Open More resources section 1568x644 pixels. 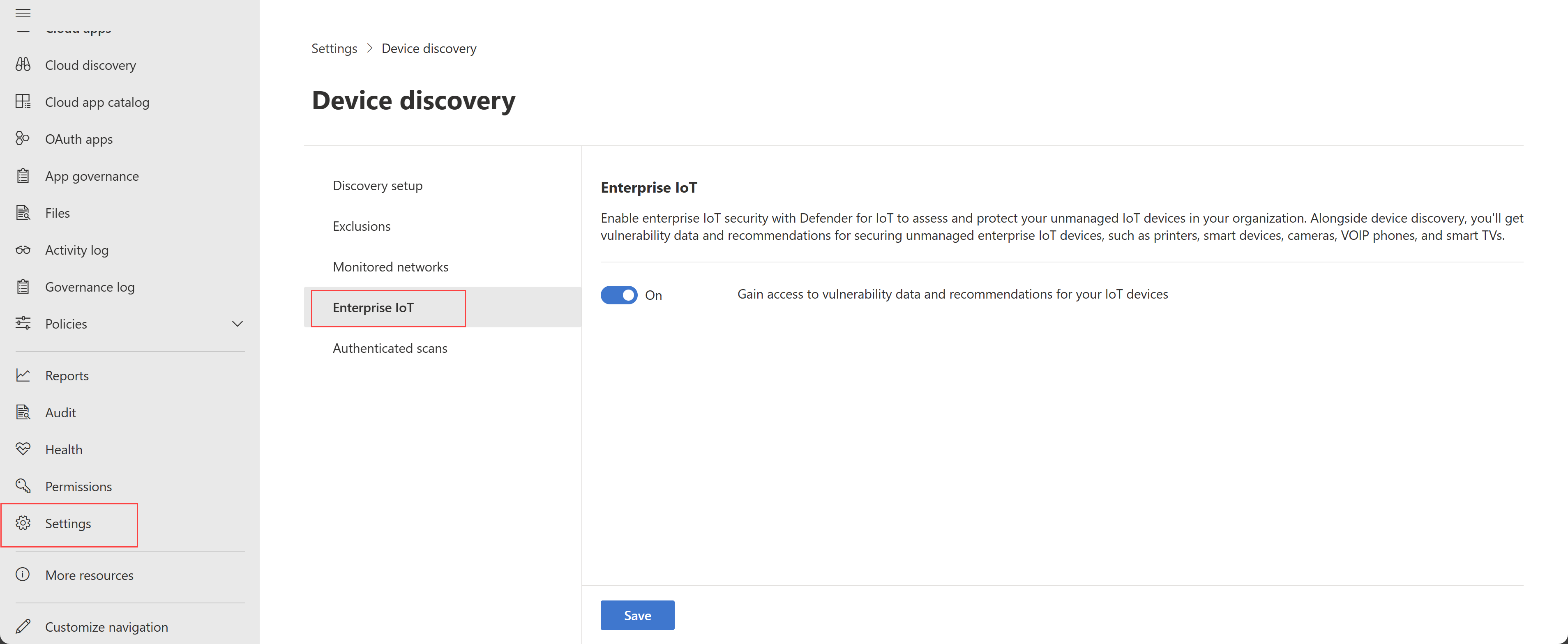pyautogui.click(x=89, y=575)
